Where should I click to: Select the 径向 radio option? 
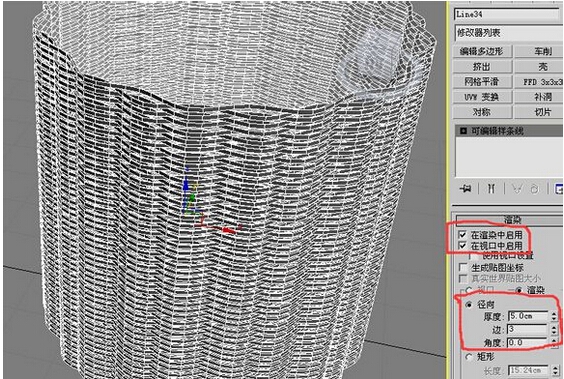click(469, 305)
